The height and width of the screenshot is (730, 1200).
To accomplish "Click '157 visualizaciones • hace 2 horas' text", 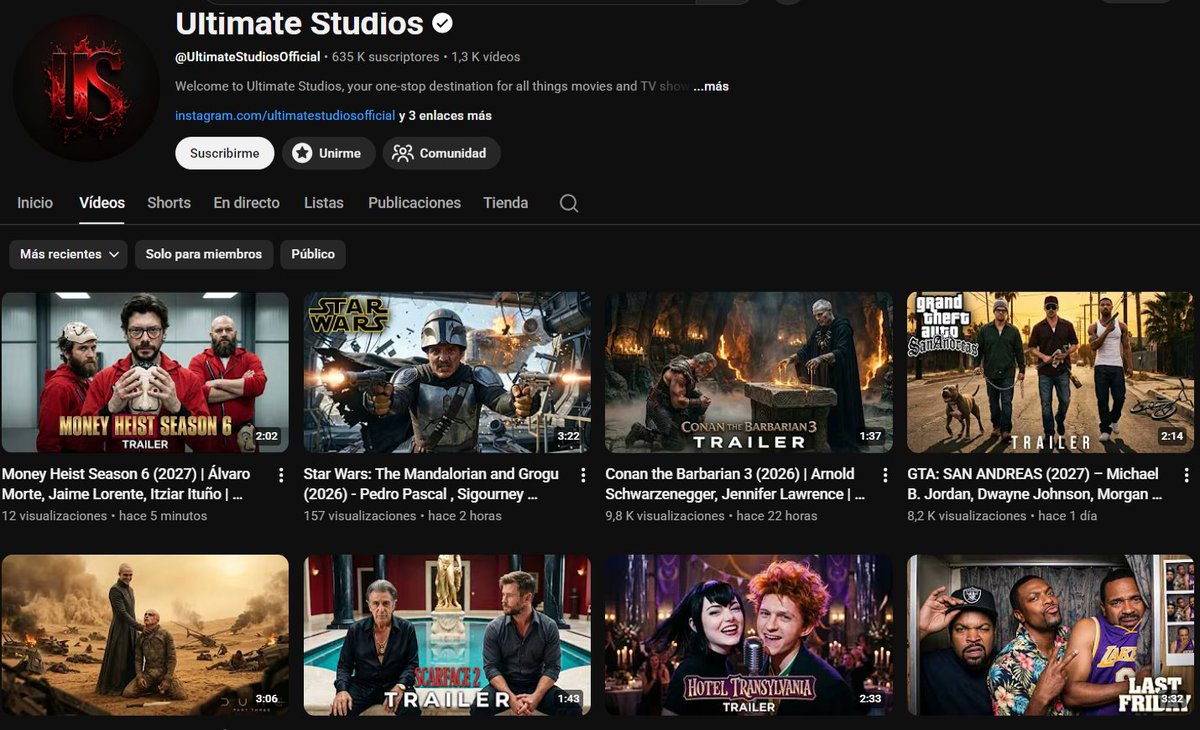I will (403, 516).
